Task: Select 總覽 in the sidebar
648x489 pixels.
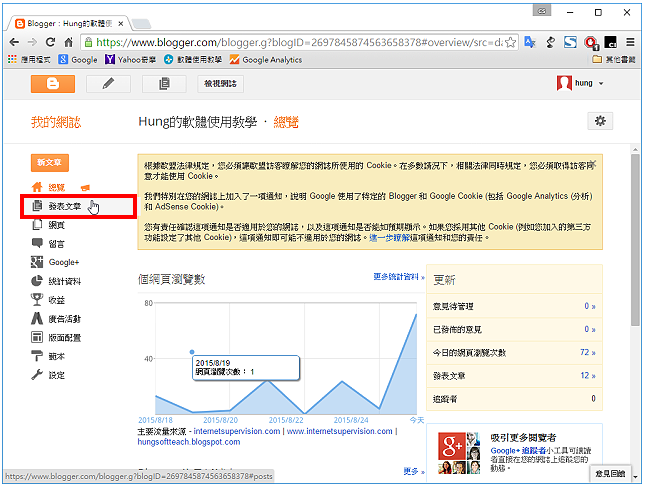Action: click(57, 188)
